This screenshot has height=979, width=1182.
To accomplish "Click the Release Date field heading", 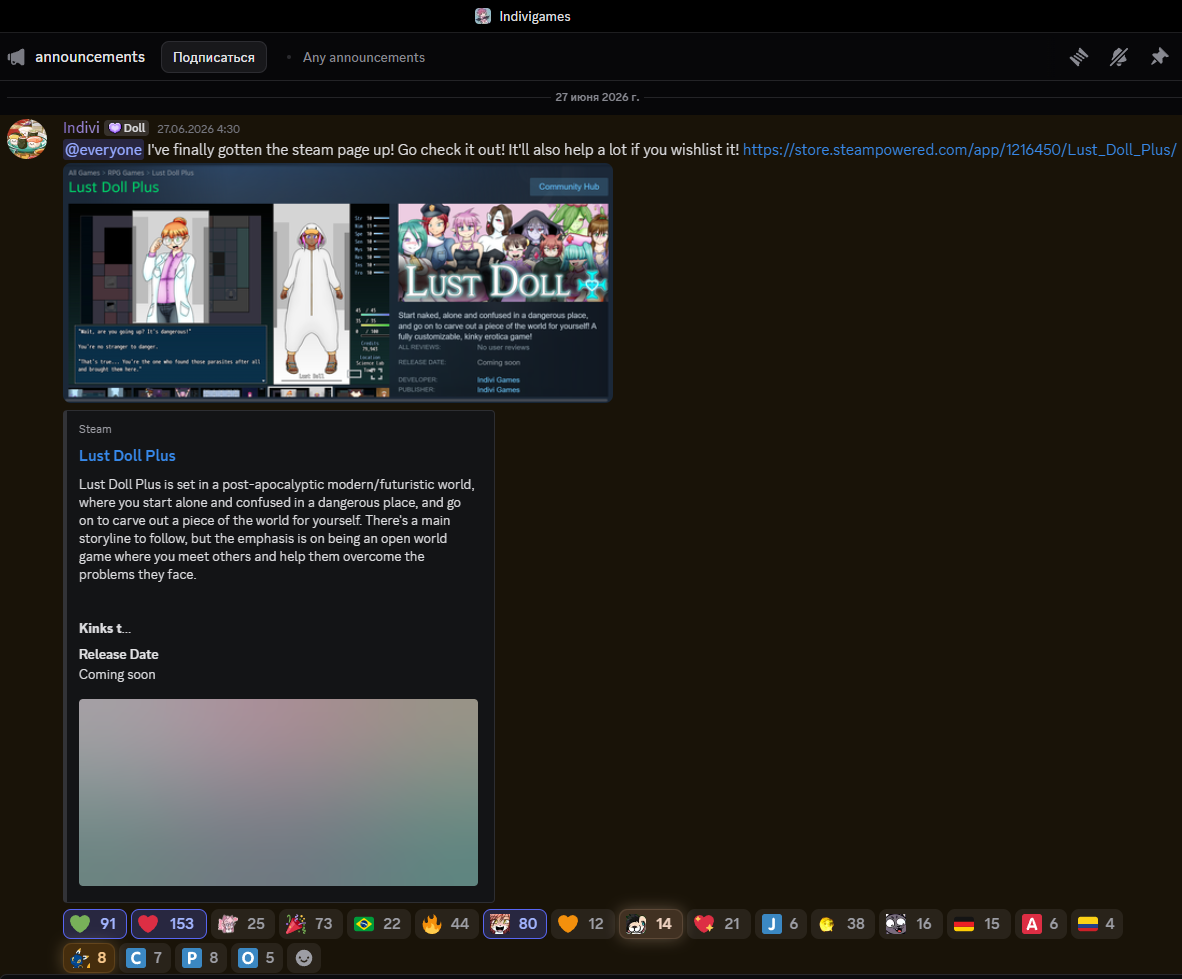I will (x=118, y=654).
